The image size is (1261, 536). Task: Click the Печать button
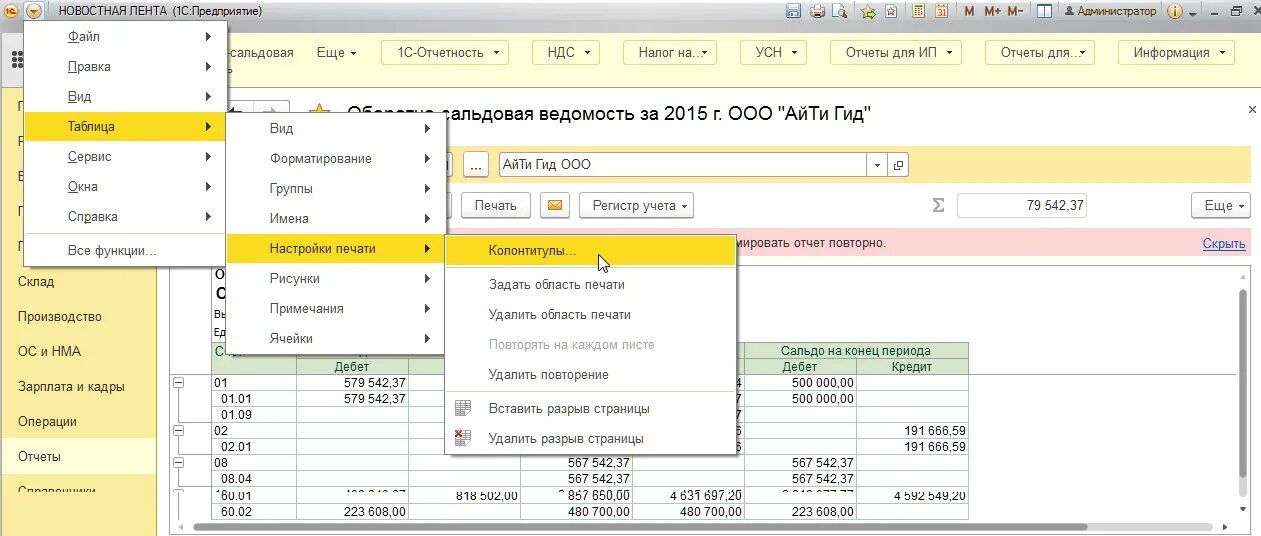(x=496, y=205)
